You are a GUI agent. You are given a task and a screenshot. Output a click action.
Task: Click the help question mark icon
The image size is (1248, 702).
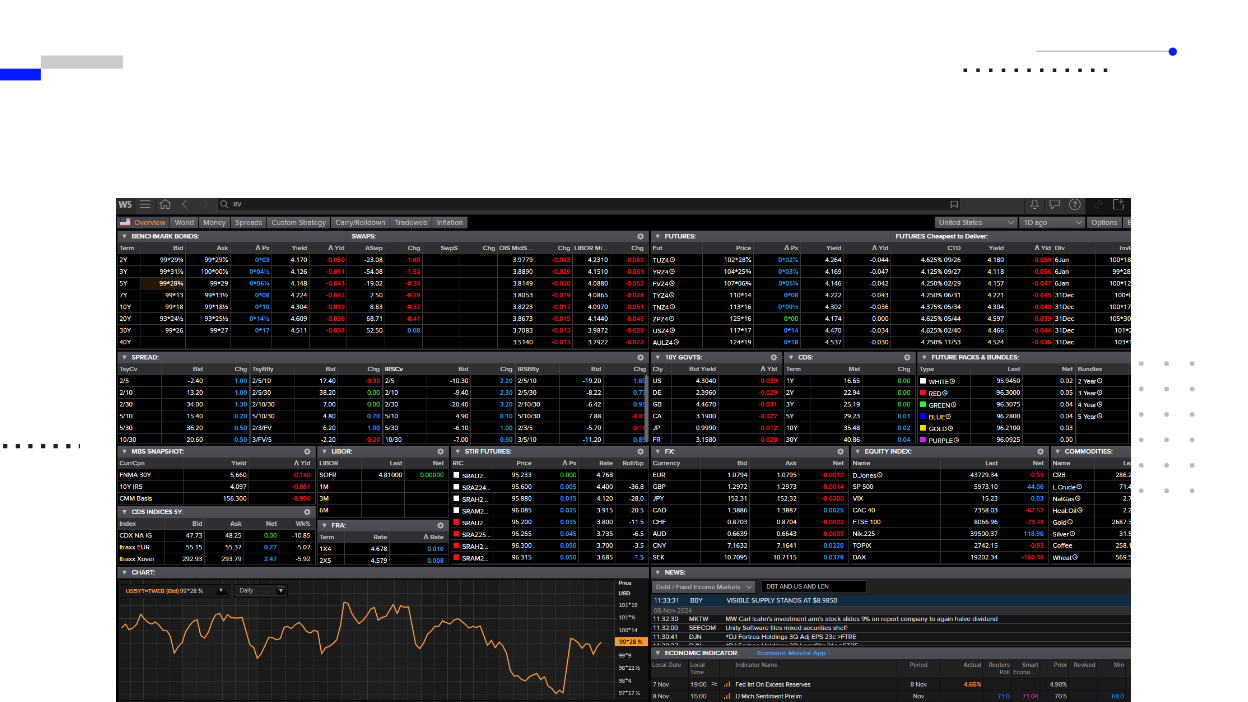[x=1074, y=204]
